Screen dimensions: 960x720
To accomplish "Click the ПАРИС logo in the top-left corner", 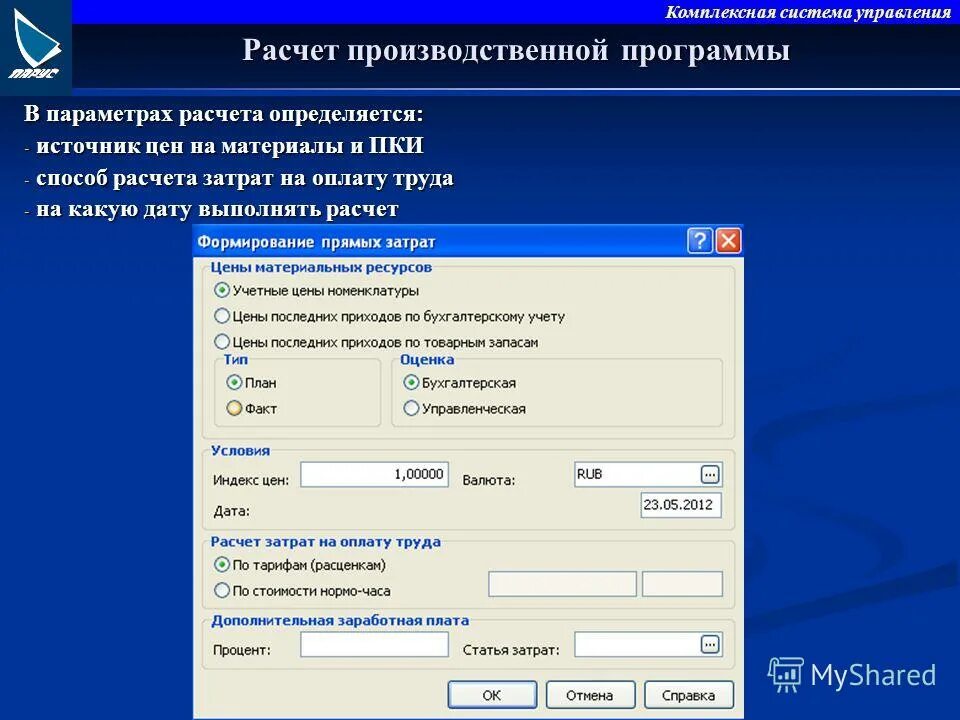I will pos(37,40).
